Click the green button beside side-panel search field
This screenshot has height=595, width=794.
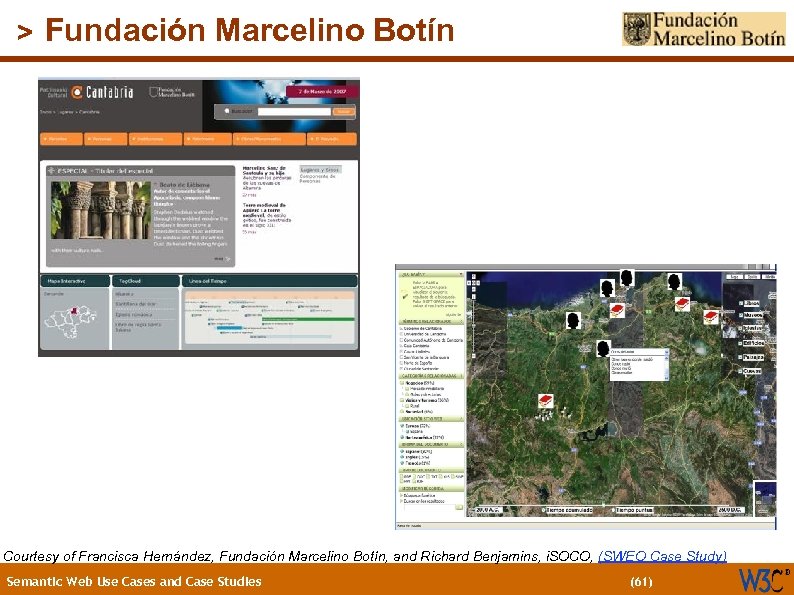point(459,507)
